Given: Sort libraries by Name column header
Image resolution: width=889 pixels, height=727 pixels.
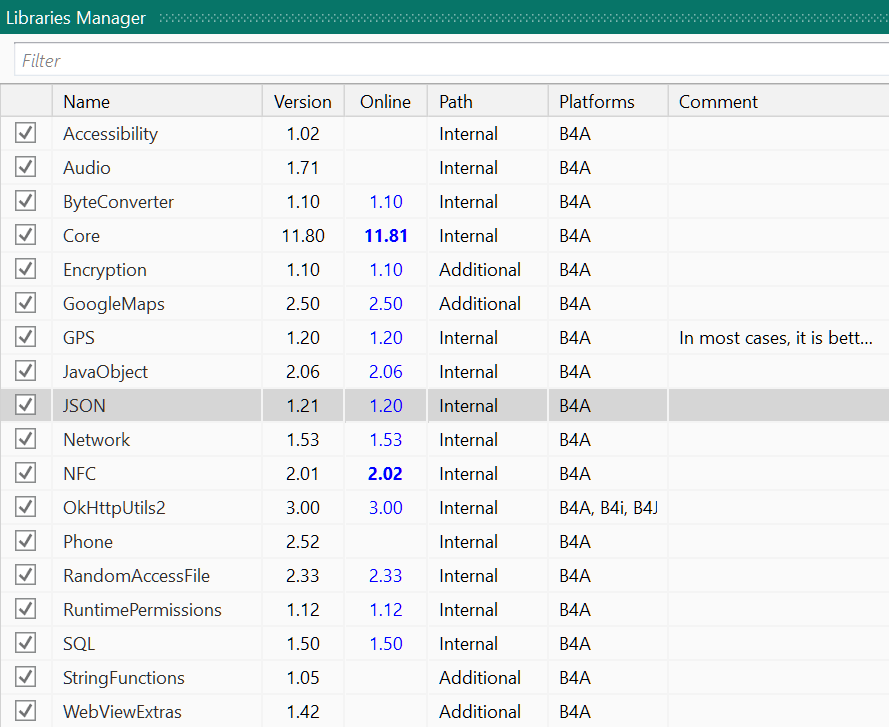Looking at the screenshot, I should pos(86,101).
